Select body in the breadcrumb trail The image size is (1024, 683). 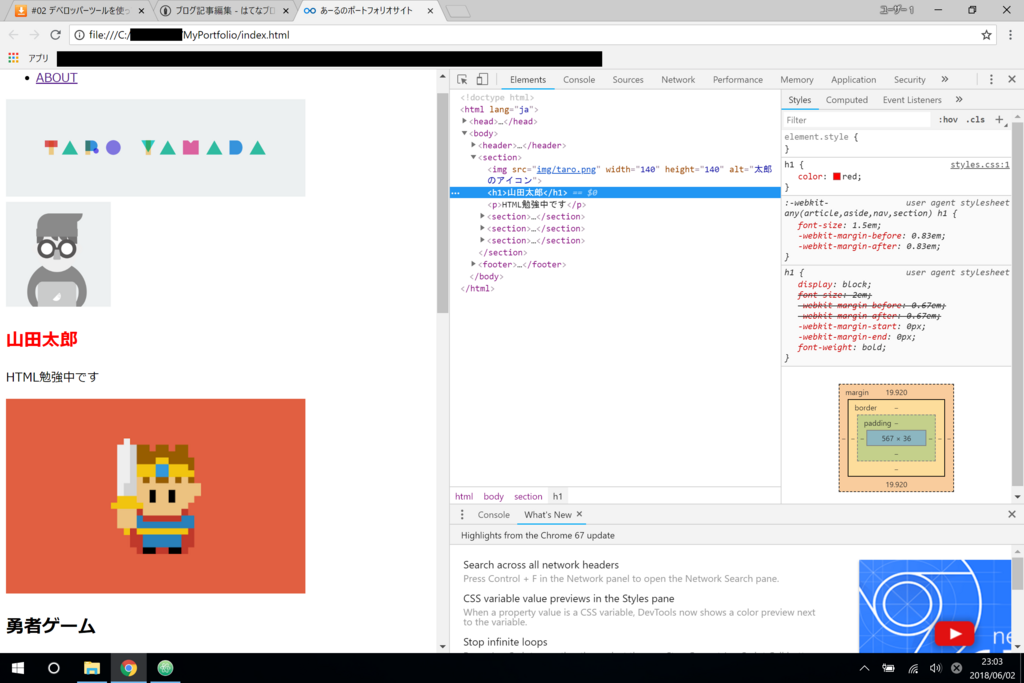point(493,496)
